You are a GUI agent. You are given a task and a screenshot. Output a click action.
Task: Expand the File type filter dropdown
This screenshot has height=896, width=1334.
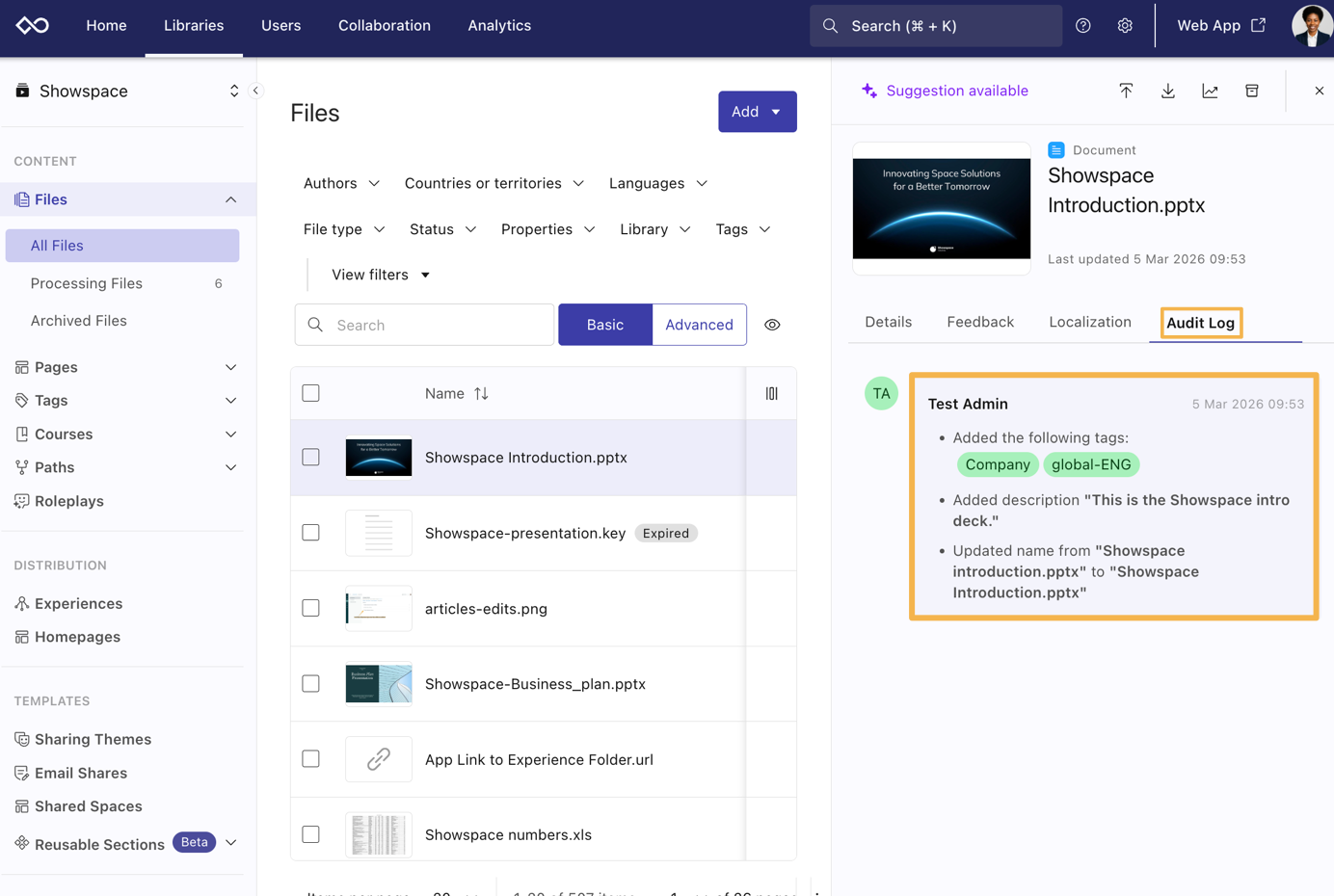[x=344, y=229]
